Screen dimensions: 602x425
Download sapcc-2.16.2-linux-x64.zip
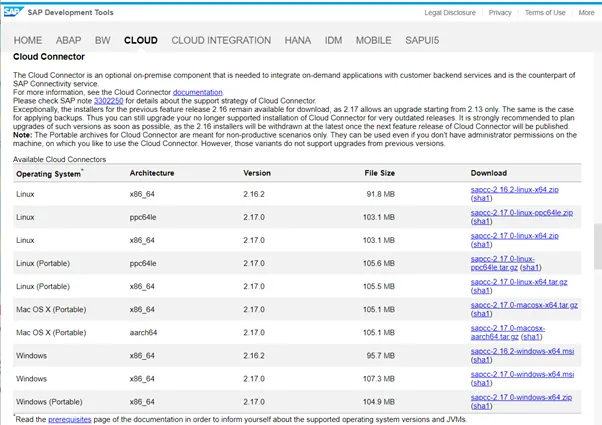click(x=514, y=189)
